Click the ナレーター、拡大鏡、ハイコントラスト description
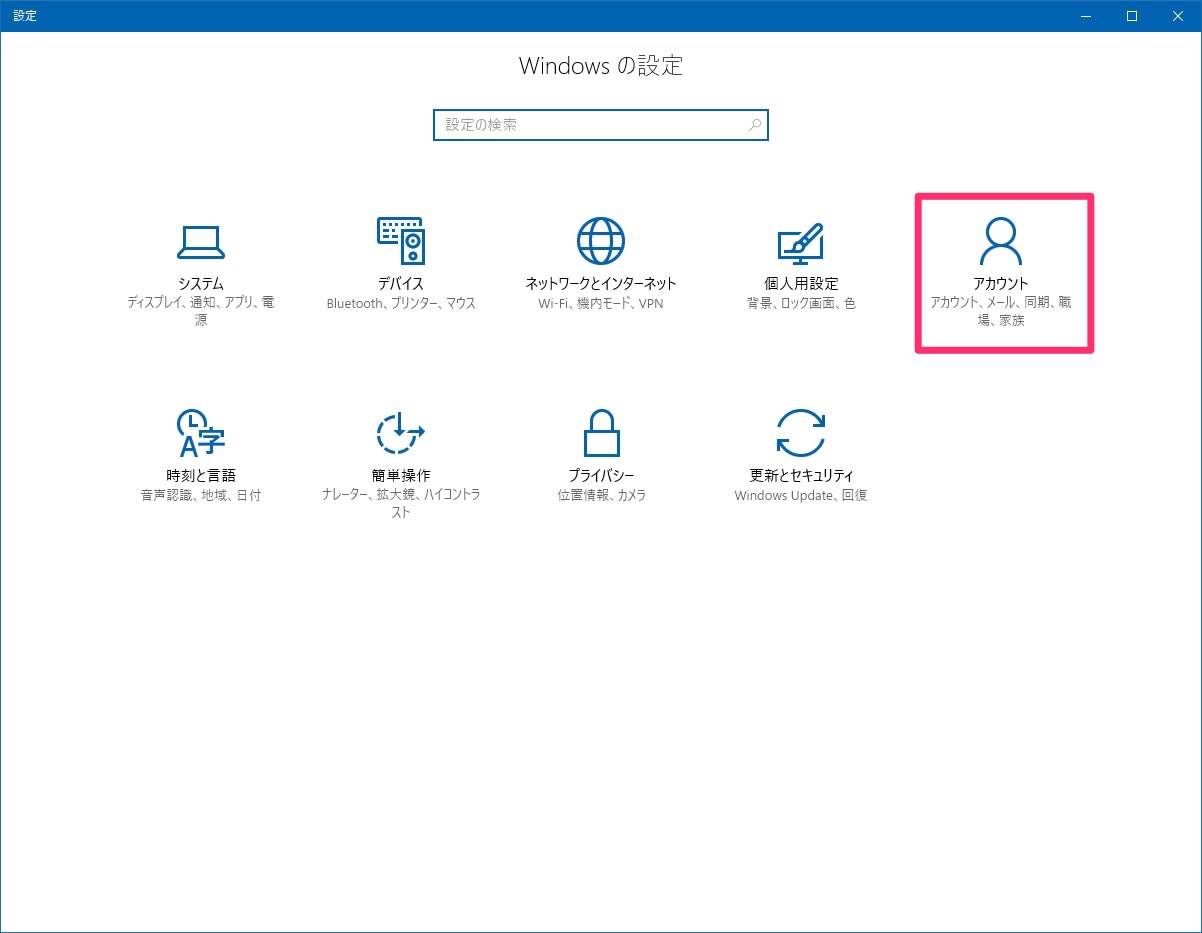 (401, 504)
